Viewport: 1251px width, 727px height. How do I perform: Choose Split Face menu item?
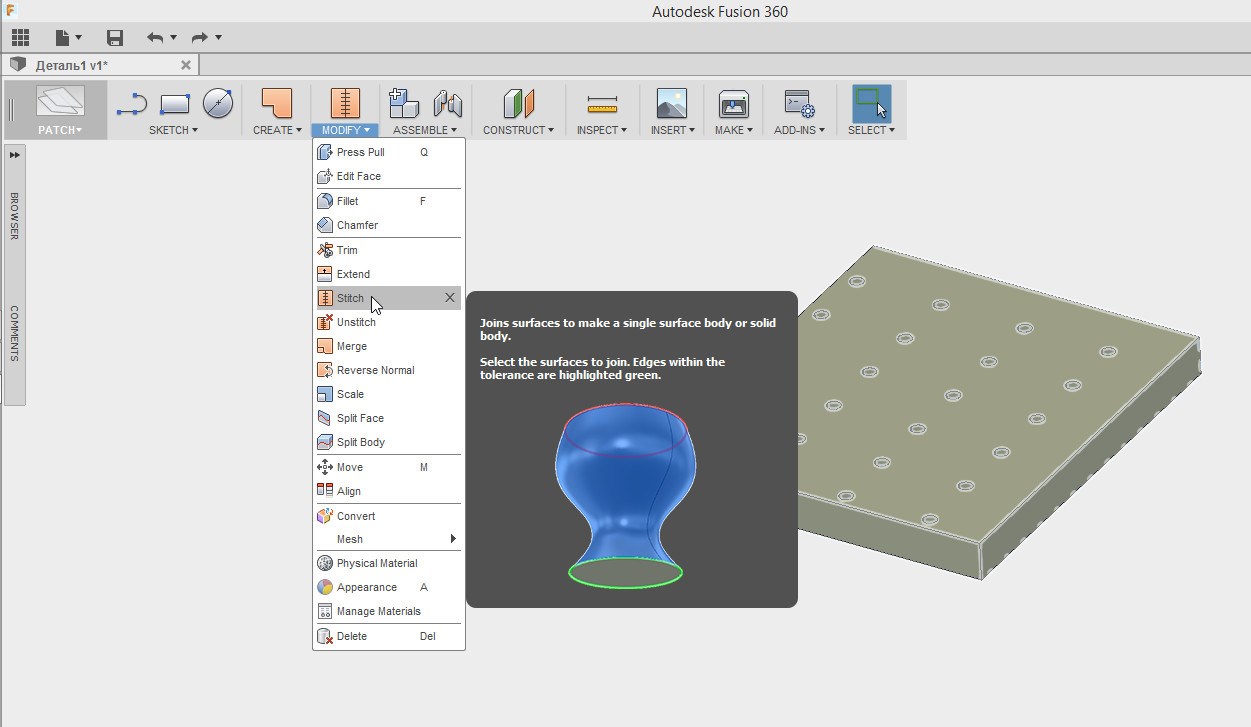[x=388, y=418]
